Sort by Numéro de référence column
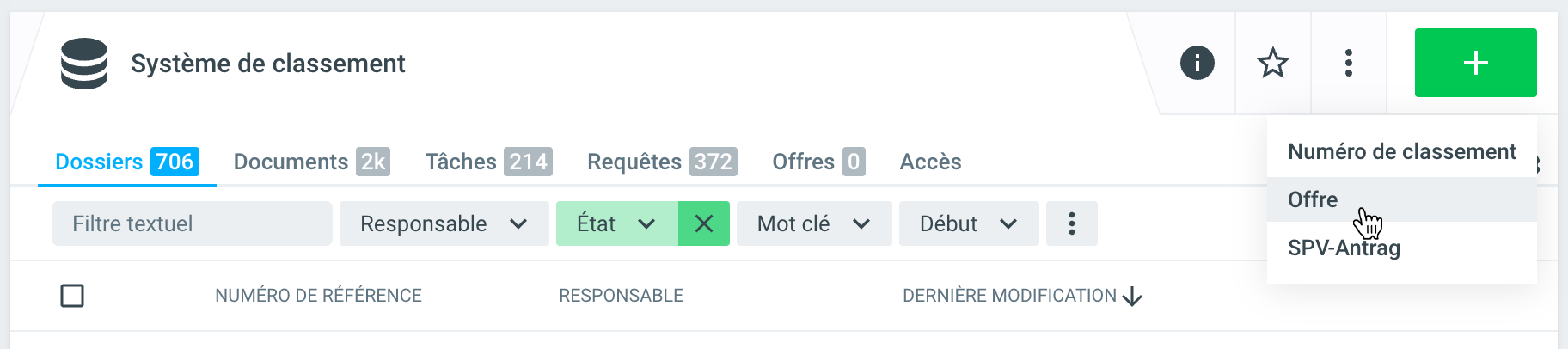1568x349 pixels. pyautogui.click(x=318, y=296)
